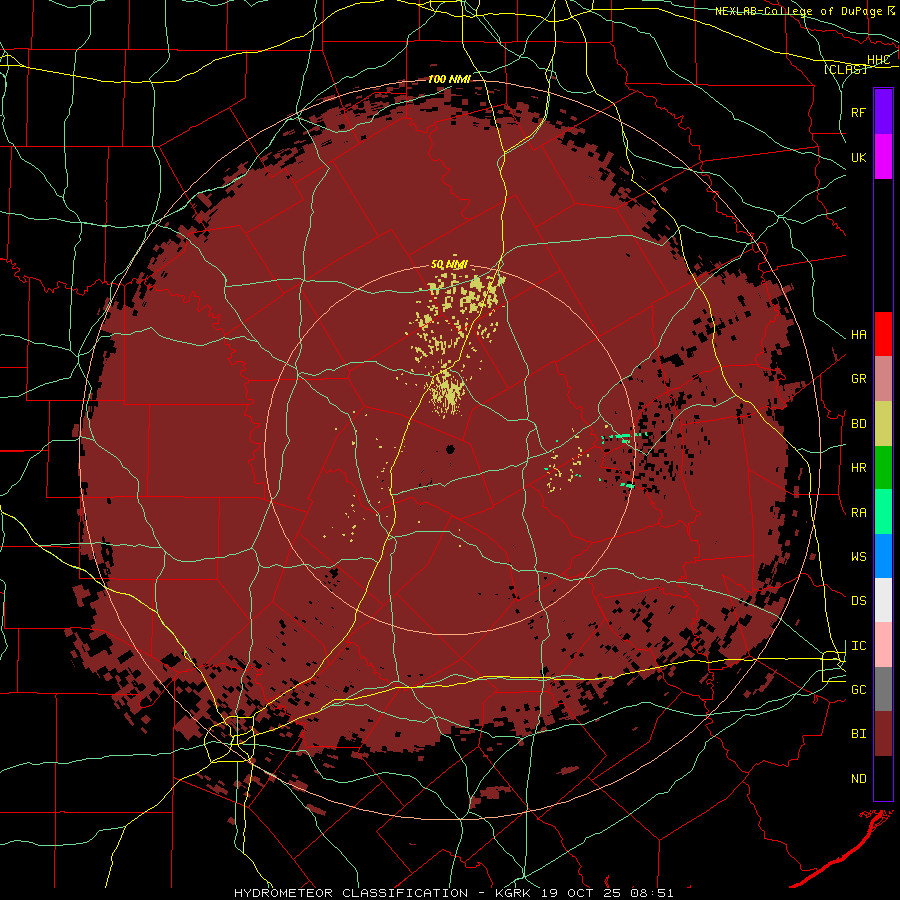Click the HA red legend swatch

click(x=883, y=334)
